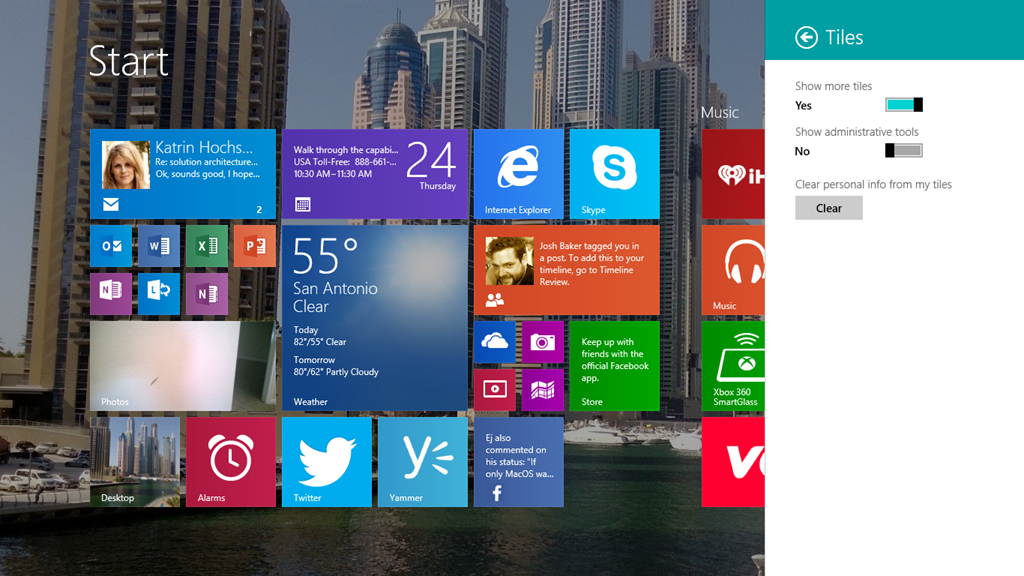1024x576 pixels.
Task: Launch the Alarms tile
Action: coord(231,462)
